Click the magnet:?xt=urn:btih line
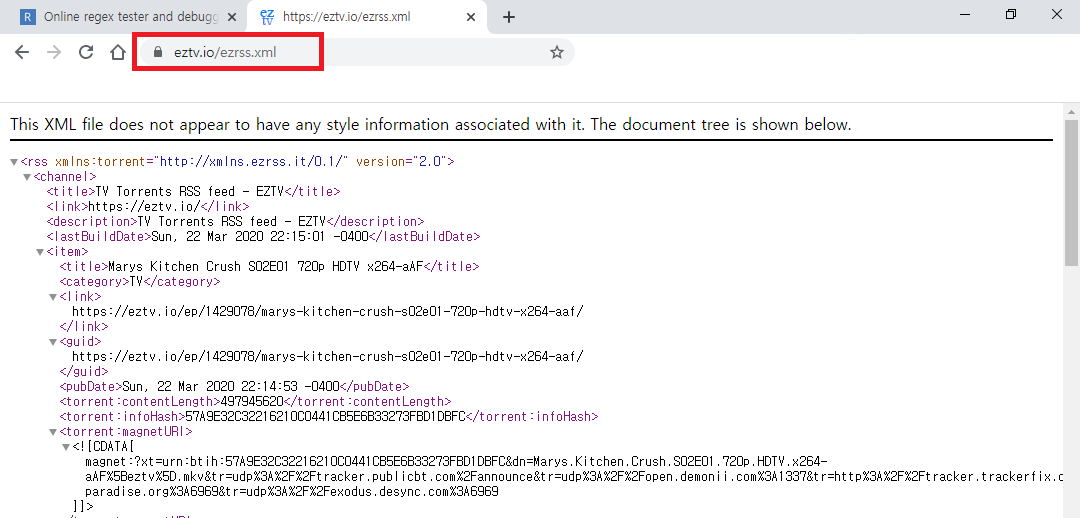 pos(456,462)
